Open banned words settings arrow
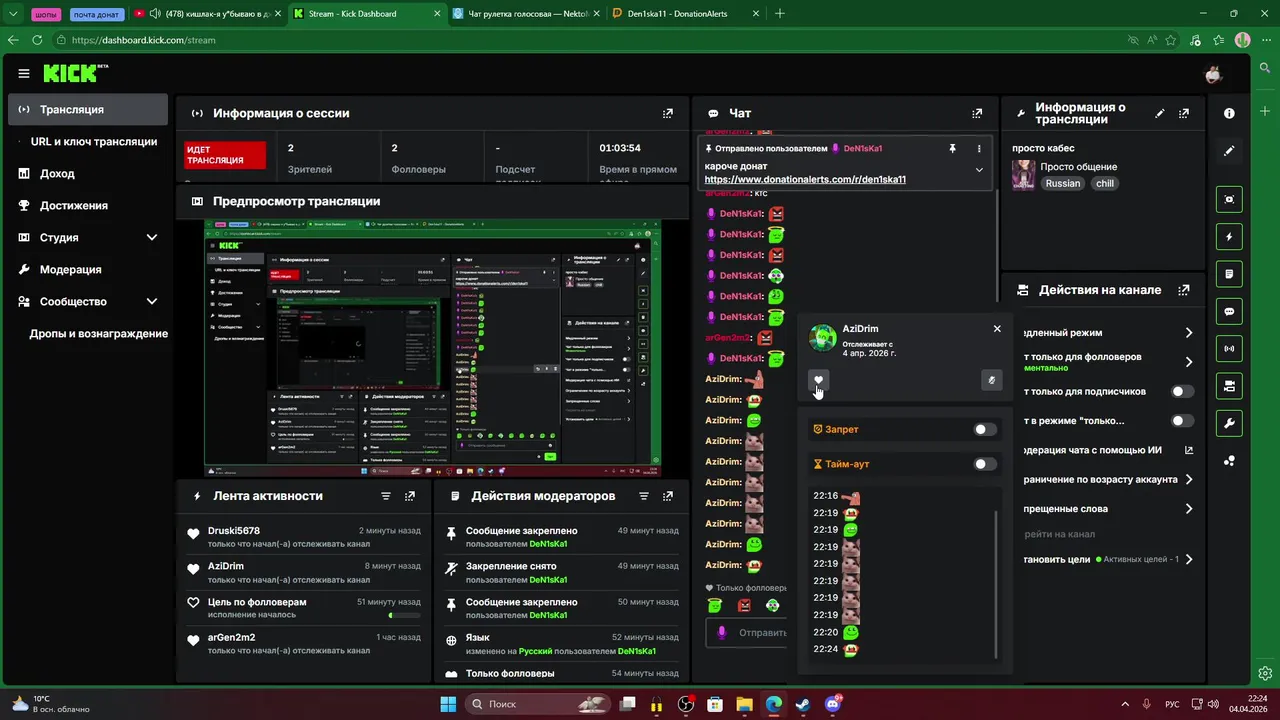1280x720 pixels. [x=1189, y=509]
